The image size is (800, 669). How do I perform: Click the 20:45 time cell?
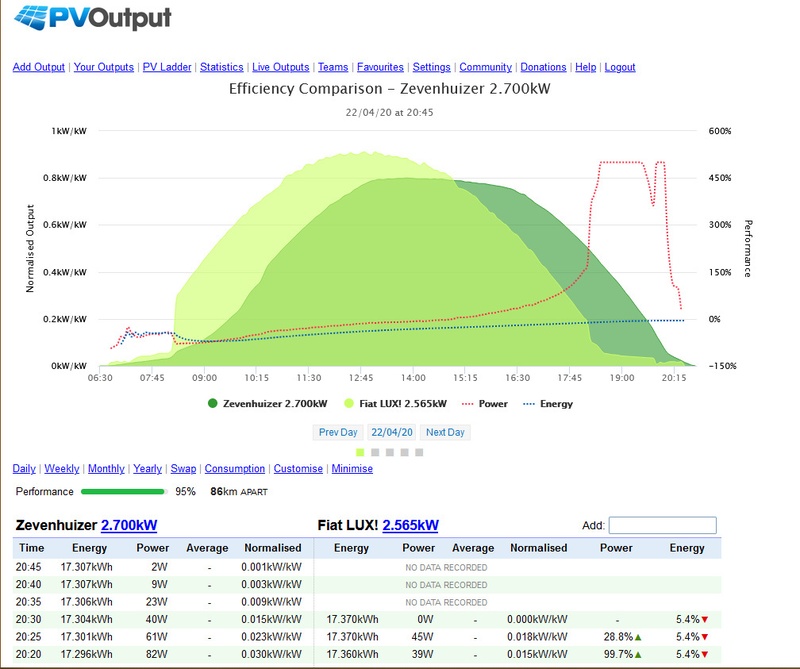tap(29, 567)
